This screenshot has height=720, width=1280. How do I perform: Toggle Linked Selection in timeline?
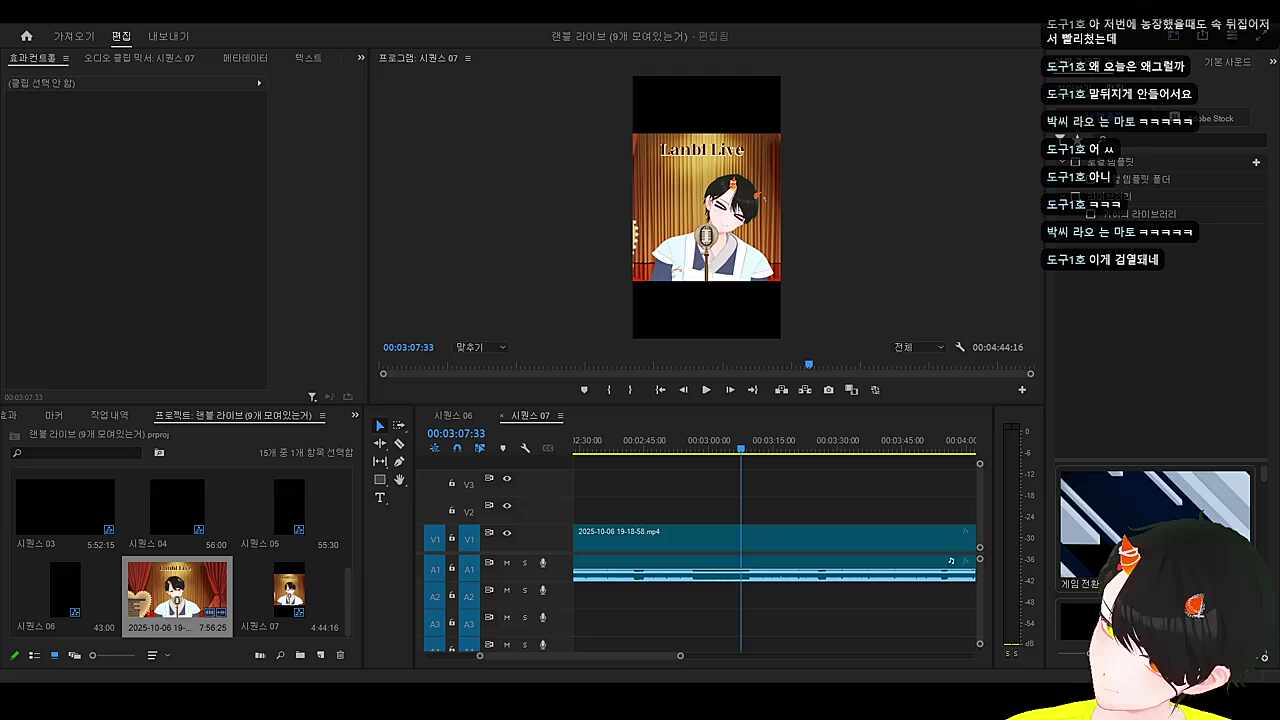[x=480, y=448]
